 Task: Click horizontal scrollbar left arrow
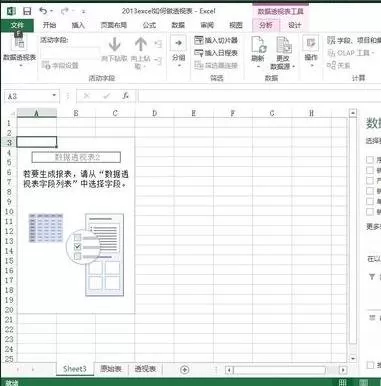[229, 370]
